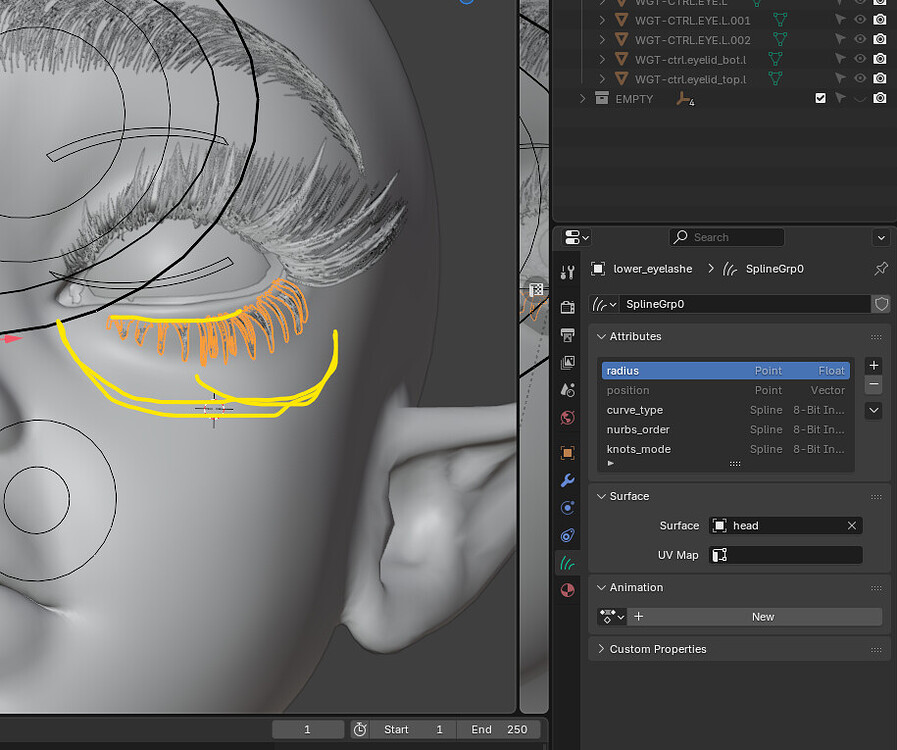Collapse the Animation panel
The image size is (897, 750).
601,587
